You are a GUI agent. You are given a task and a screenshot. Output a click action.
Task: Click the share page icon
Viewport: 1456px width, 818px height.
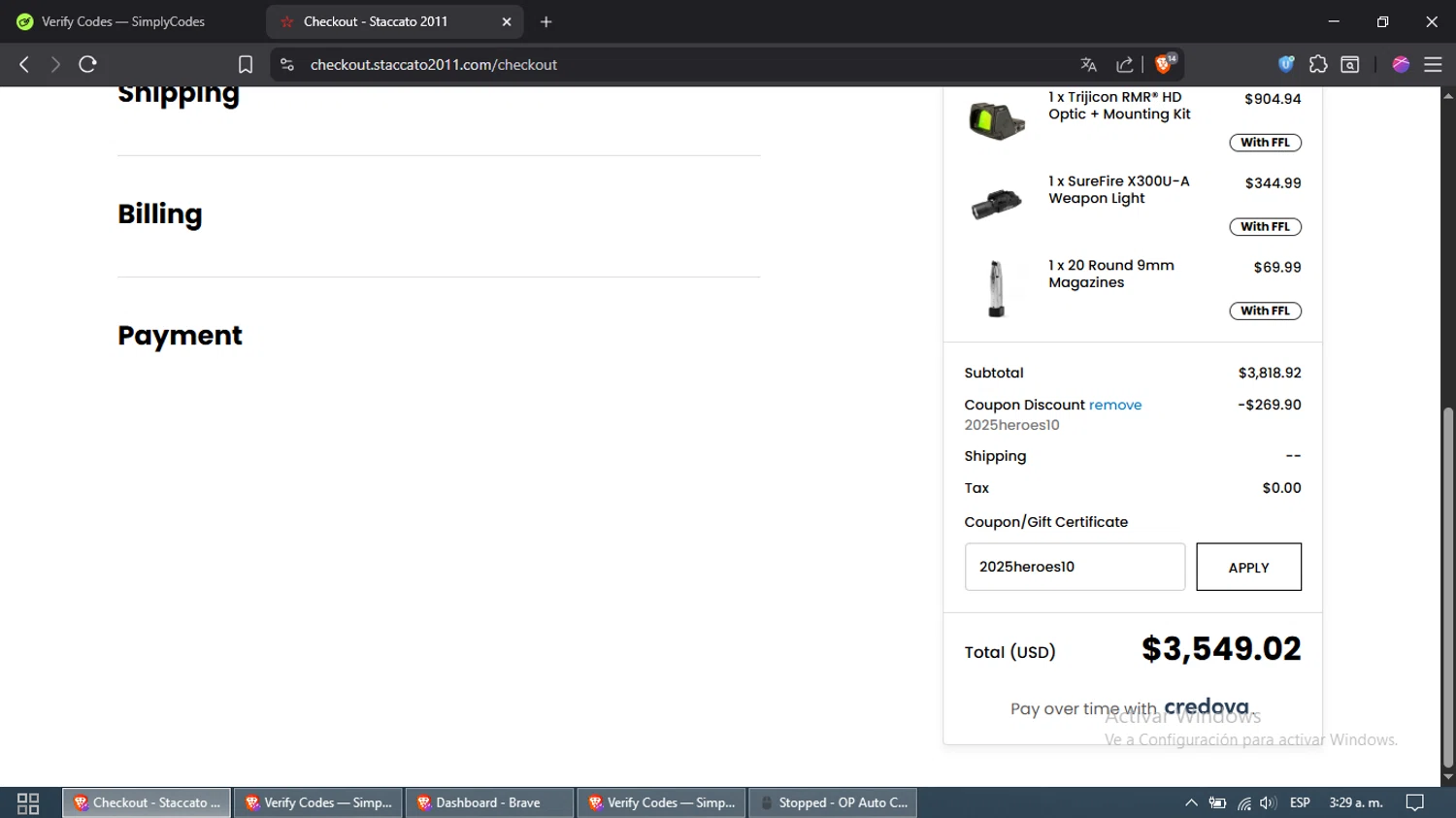click(1125, 65)
